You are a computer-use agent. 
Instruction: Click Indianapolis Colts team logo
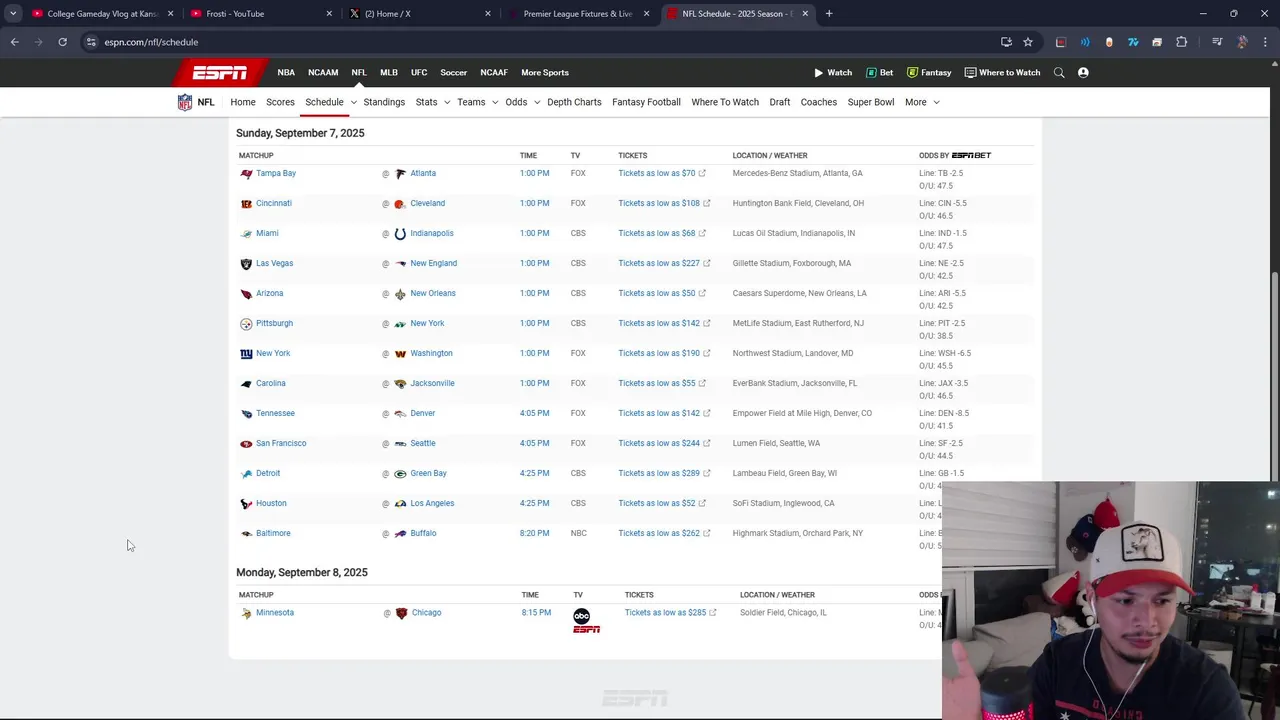coord(400,234)
